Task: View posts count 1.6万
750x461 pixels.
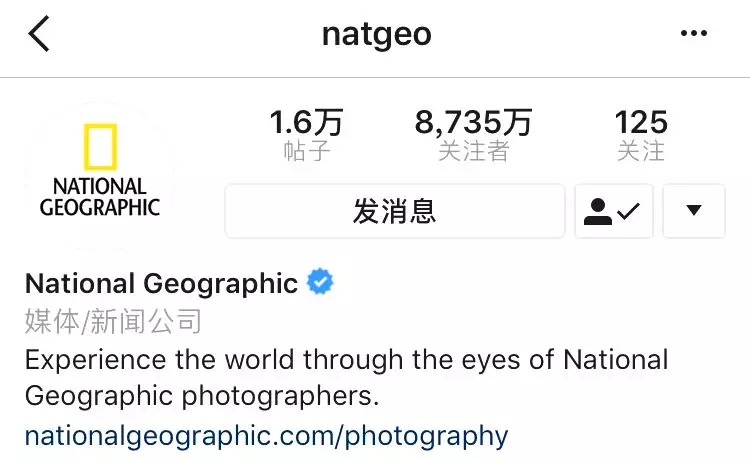Action: [306, 122]
